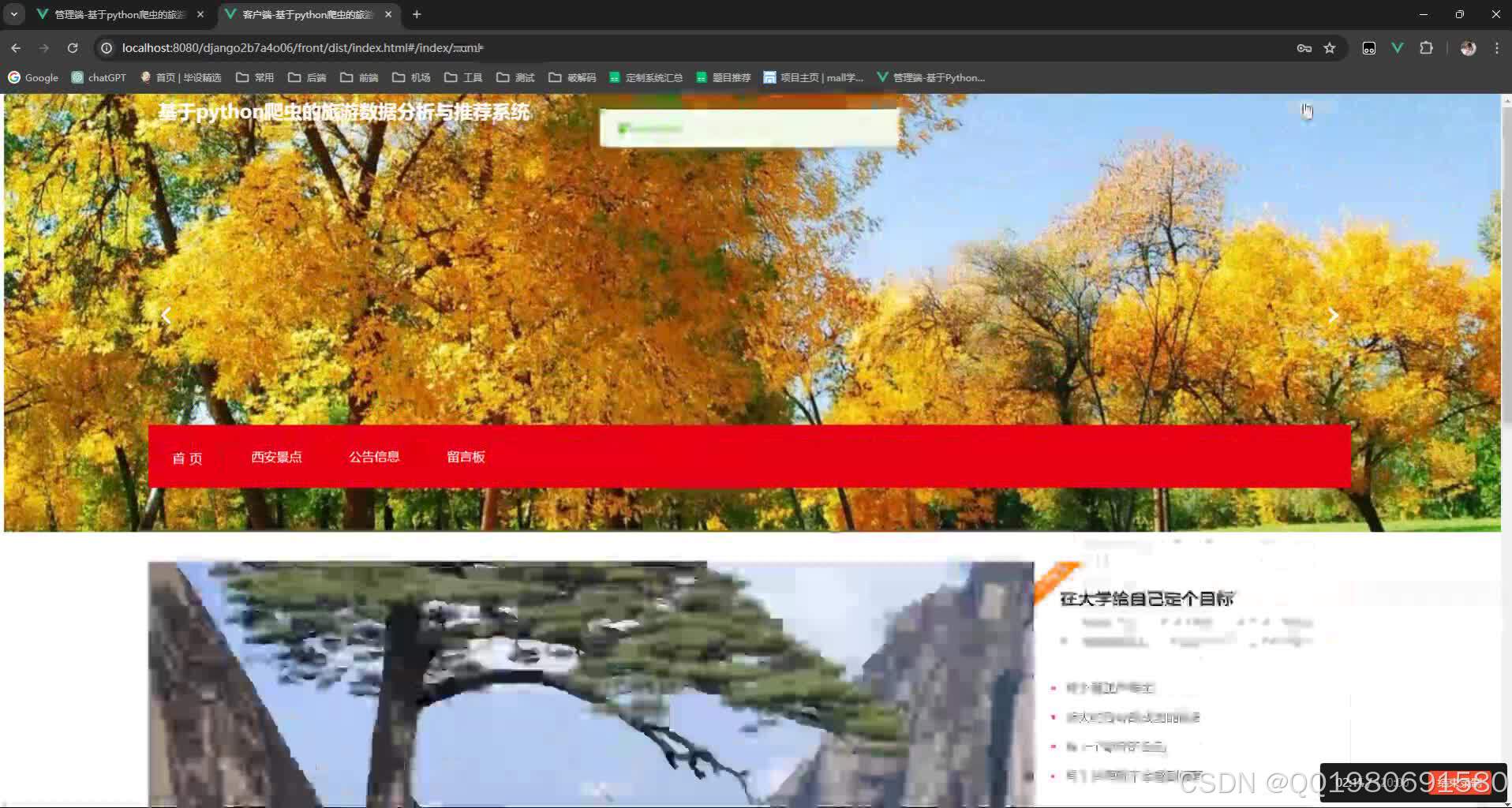Open the 西安景点 page link
The height and width of the screenshot is (808, 1512).
click(x=276, y=457)
